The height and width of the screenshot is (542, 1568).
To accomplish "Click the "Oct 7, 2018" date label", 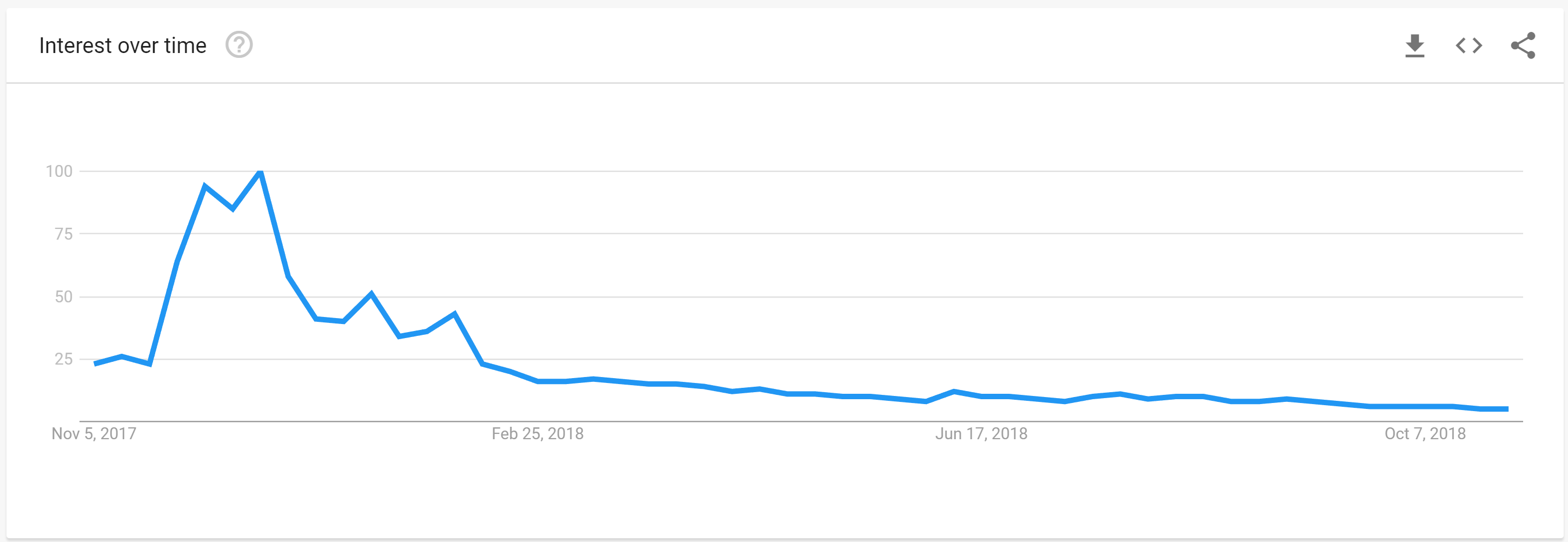I will coord(1425,434).
